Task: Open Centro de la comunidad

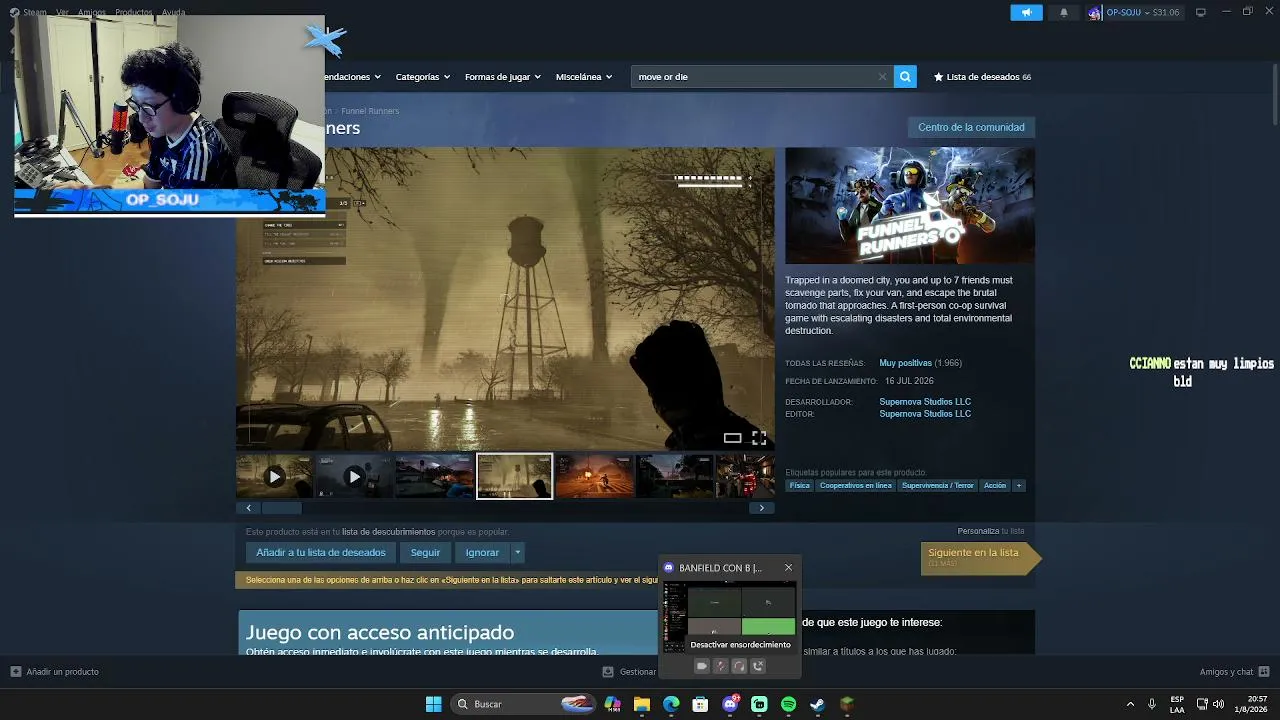Action: (x=971, y=127)
